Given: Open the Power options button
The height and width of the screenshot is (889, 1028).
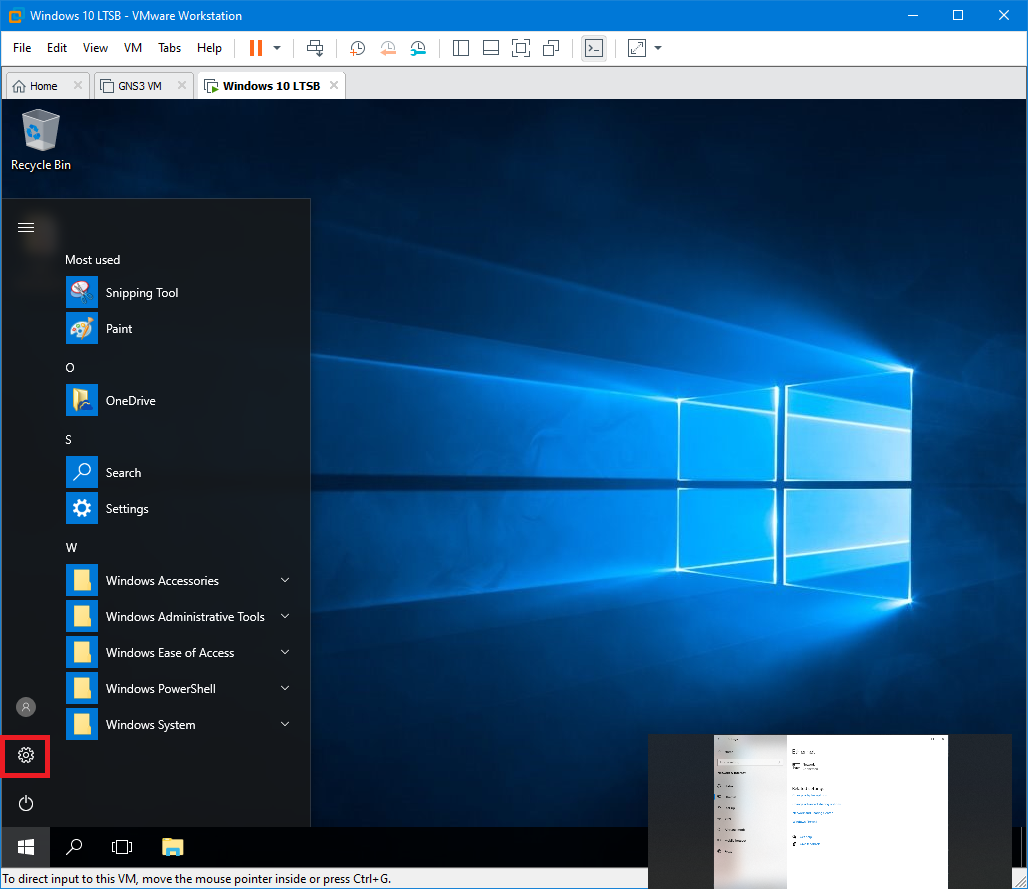Looking at the screenshot, I should point(26,803).
